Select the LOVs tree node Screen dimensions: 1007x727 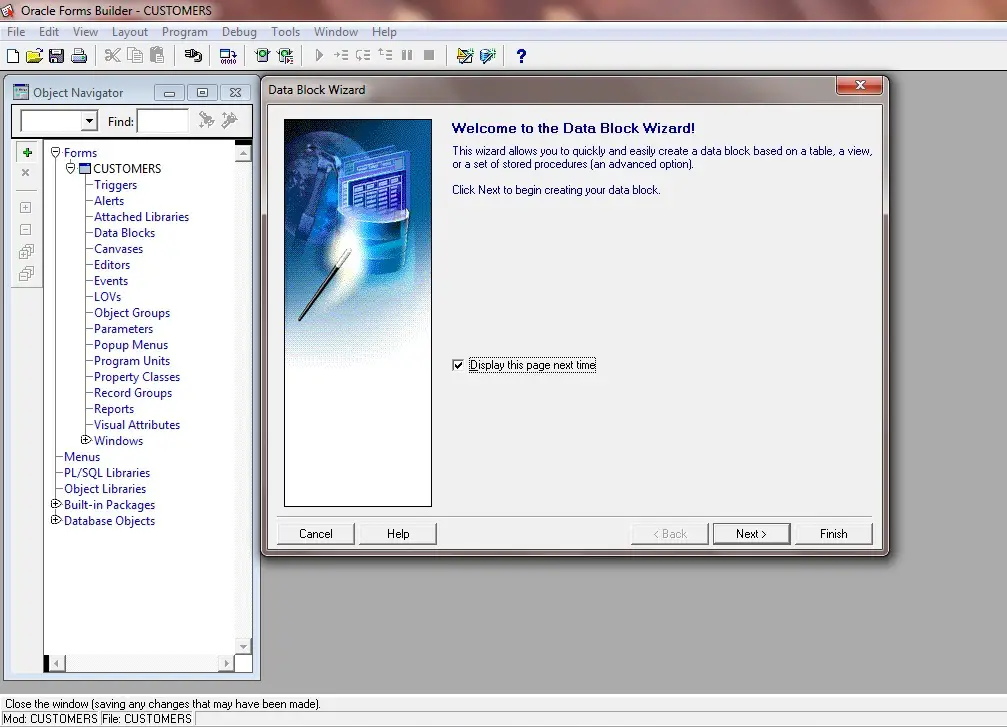[x=107, y=297]
